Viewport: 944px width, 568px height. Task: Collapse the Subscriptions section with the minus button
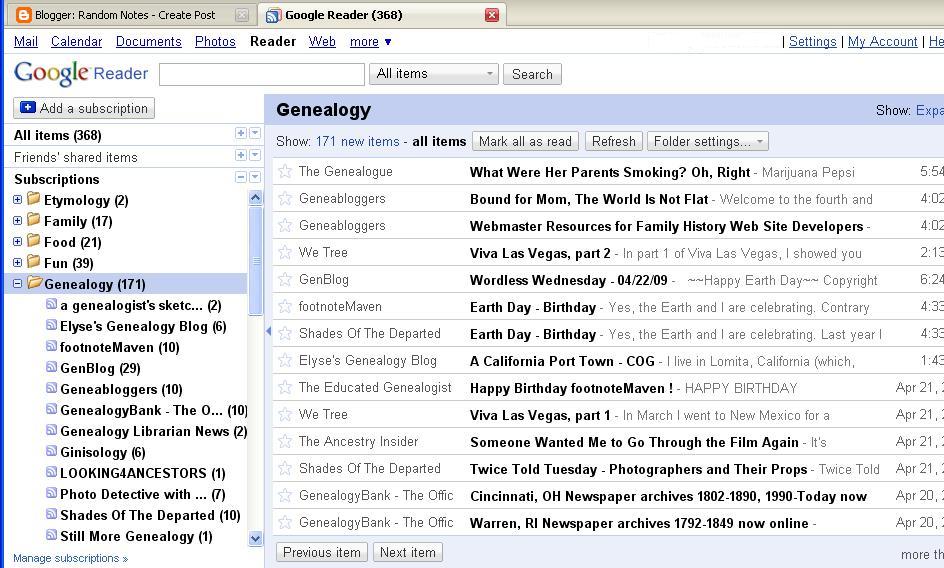pyautogui.click(x=241, y=177)
